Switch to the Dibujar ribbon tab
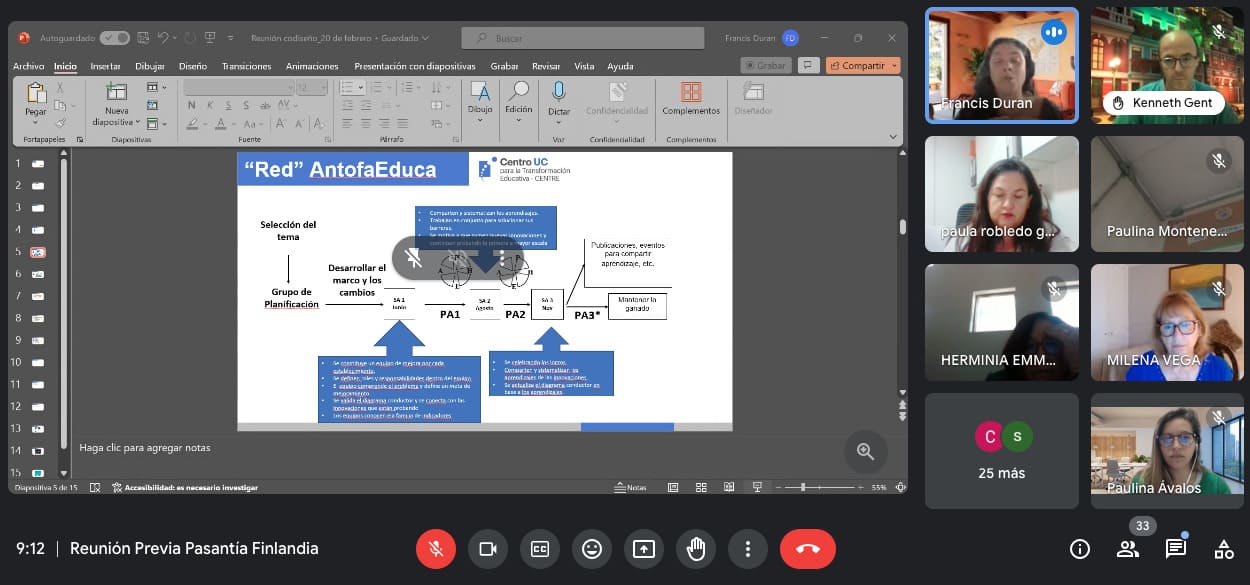Image resolution: width=1250 pixels, height=585 pixels. click(x=150, y=66)
